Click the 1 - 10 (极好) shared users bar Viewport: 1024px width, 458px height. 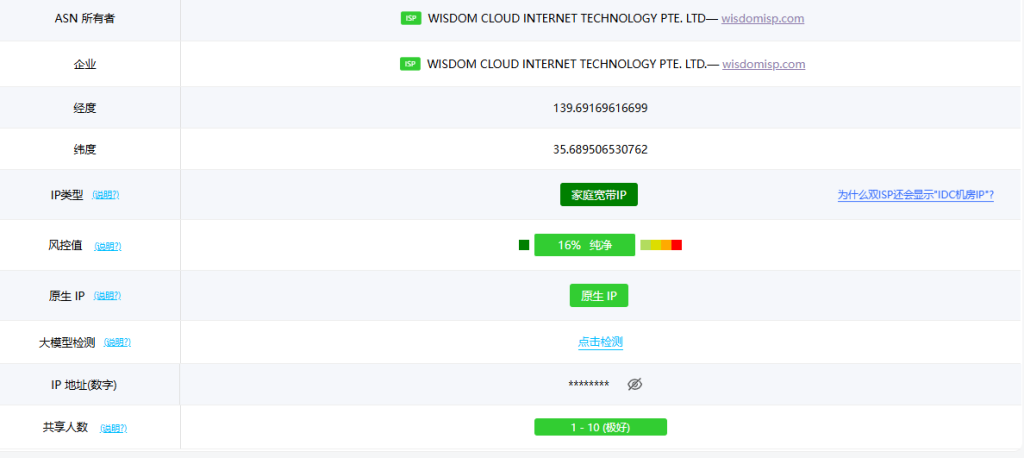(600, 427)
